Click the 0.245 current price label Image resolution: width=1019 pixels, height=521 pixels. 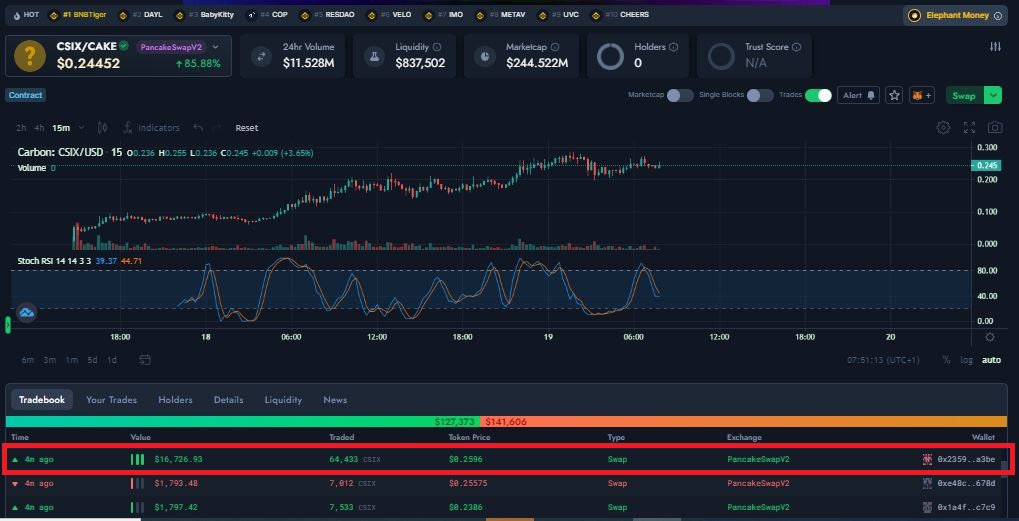pos(988,166)
